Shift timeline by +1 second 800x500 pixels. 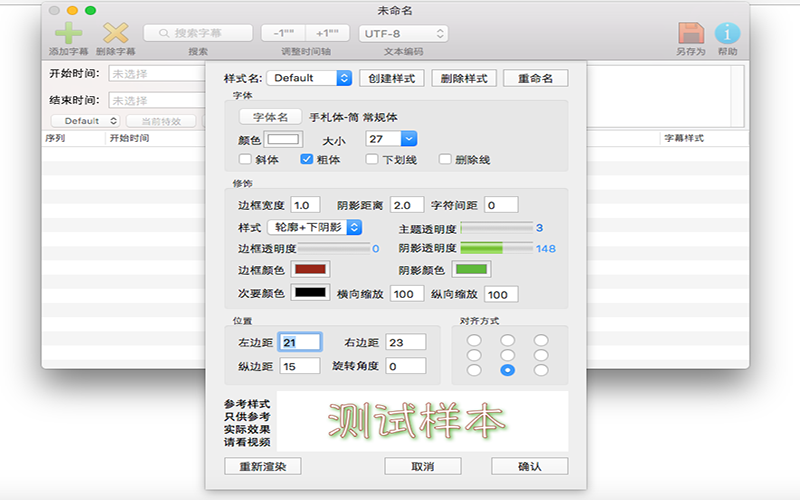328,33
